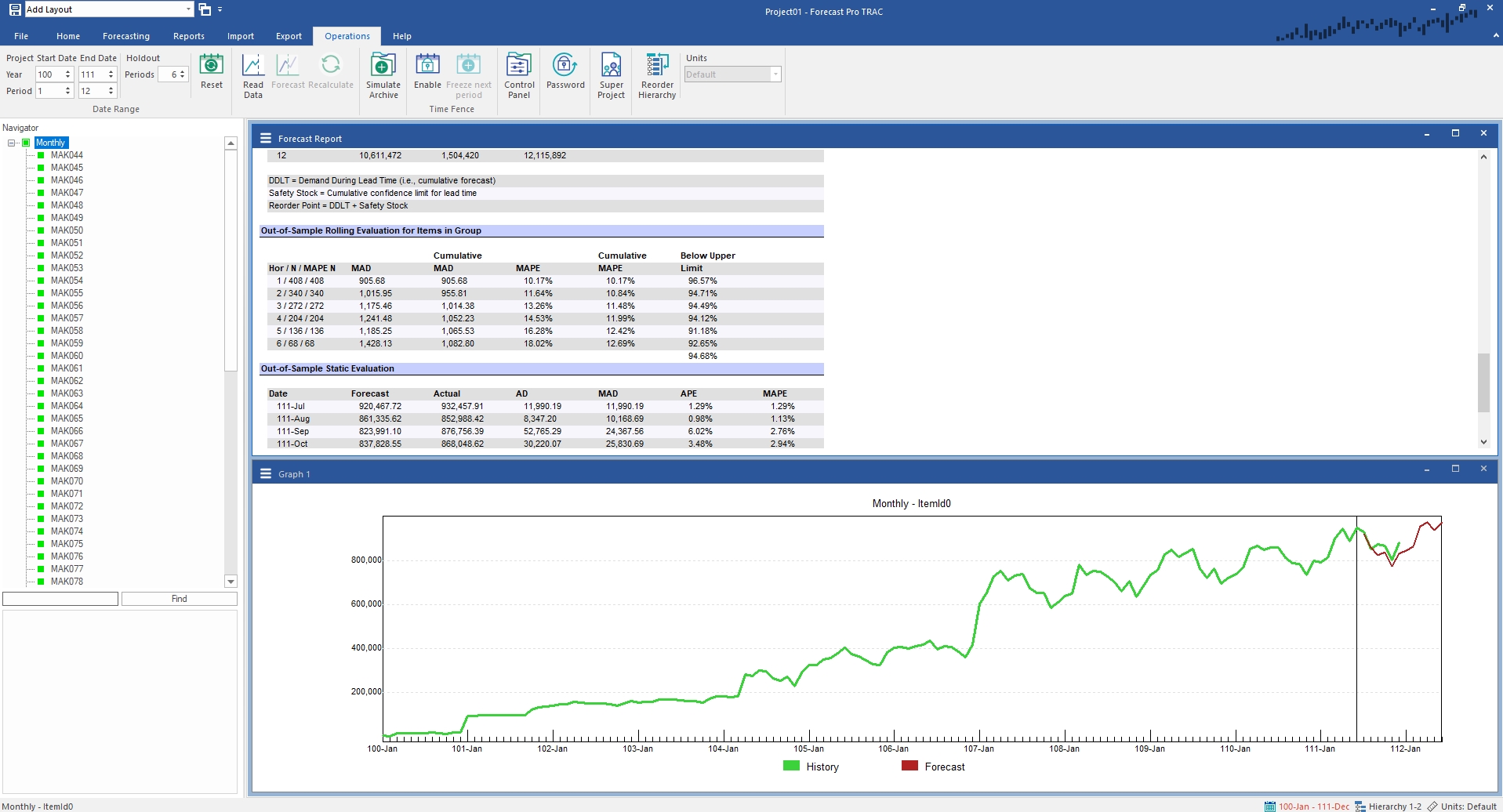Click the Hierarchy 1-2 status bar icon
1503x812 pixels.
[1360, 806]
